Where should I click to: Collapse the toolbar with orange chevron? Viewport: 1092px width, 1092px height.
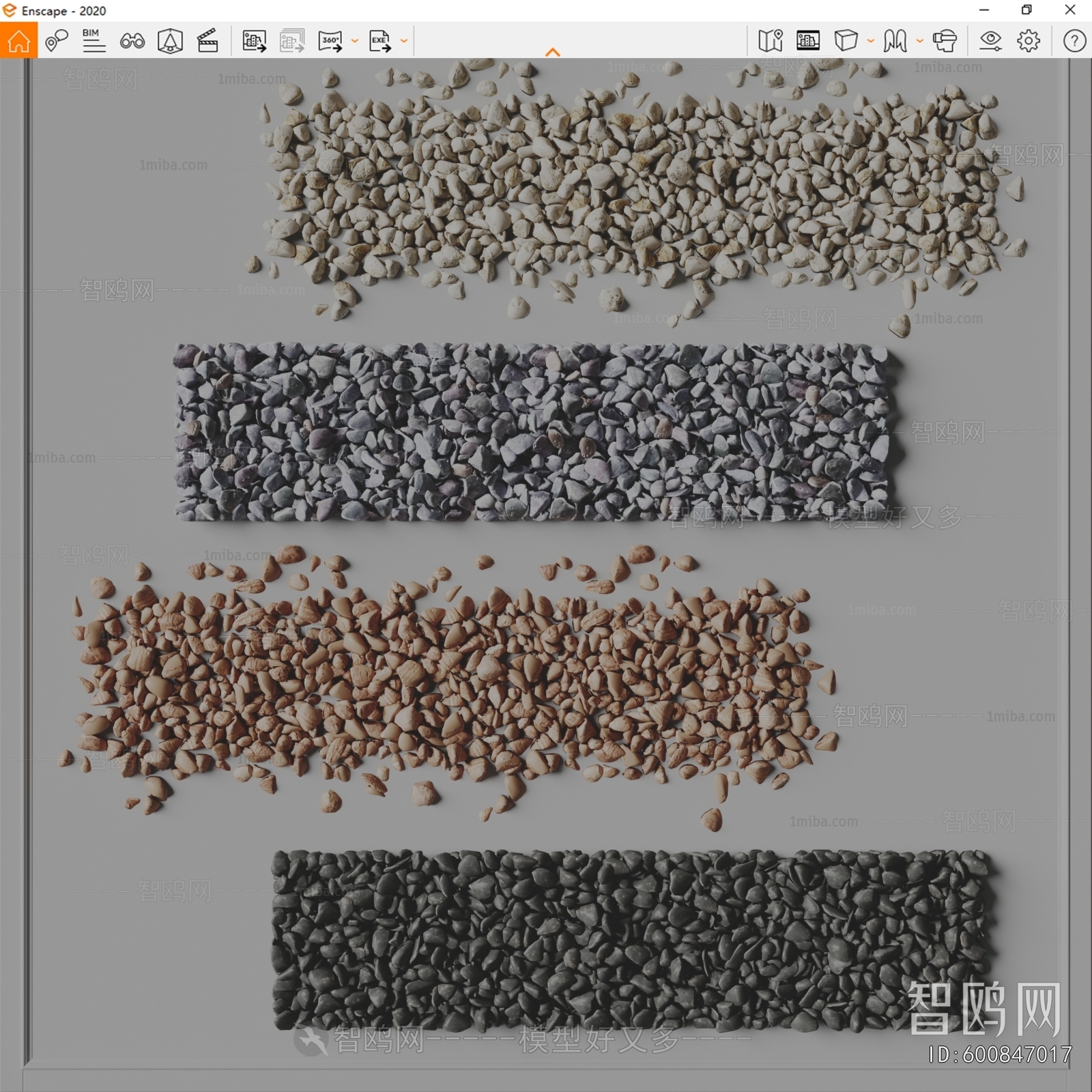(x=553, y=53)
